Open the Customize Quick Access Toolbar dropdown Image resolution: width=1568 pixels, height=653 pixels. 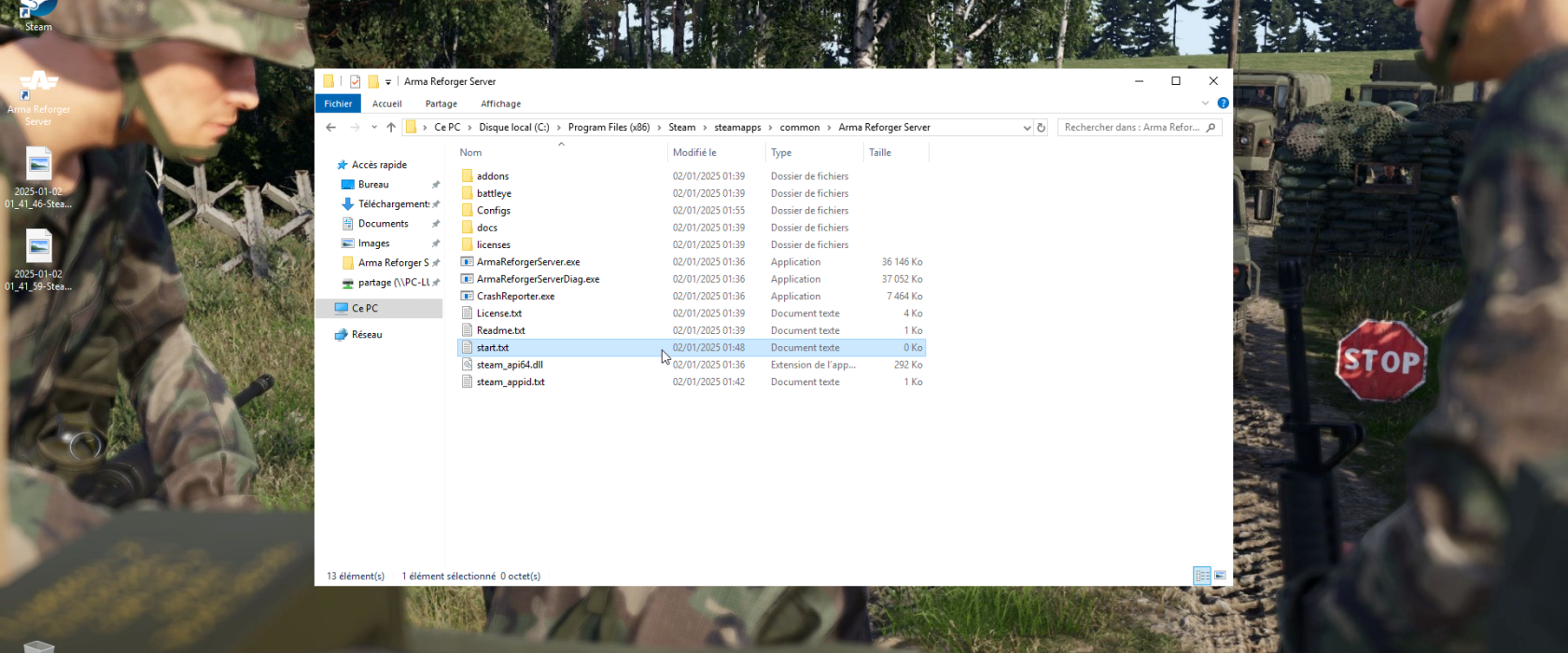point(388,82)
